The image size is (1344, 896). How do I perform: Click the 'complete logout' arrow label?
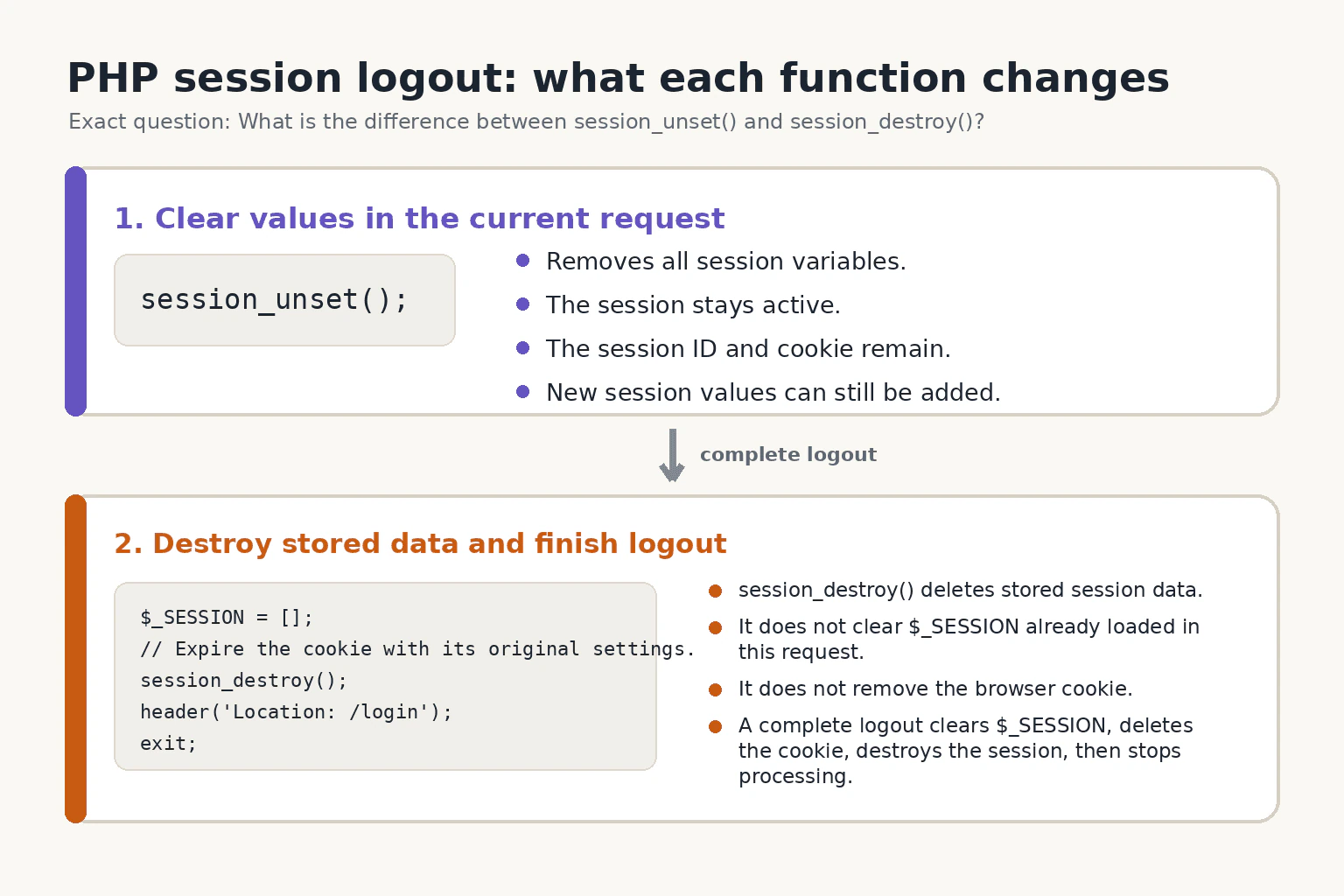tap(788, 454)
